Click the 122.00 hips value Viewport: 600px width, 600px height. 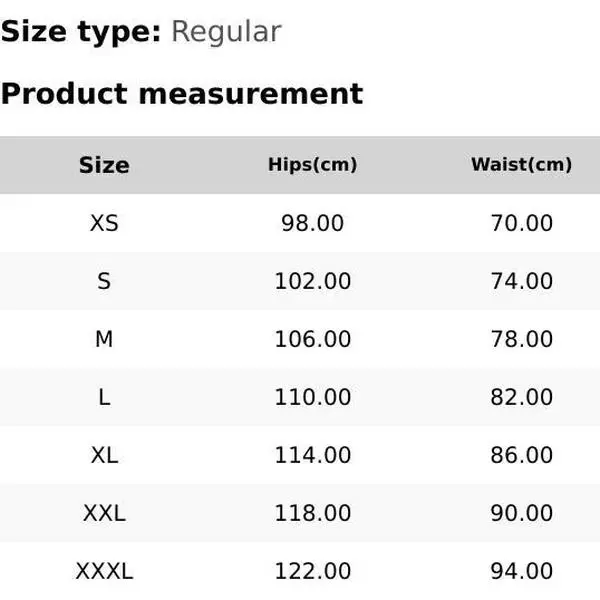tap(312, 571)
